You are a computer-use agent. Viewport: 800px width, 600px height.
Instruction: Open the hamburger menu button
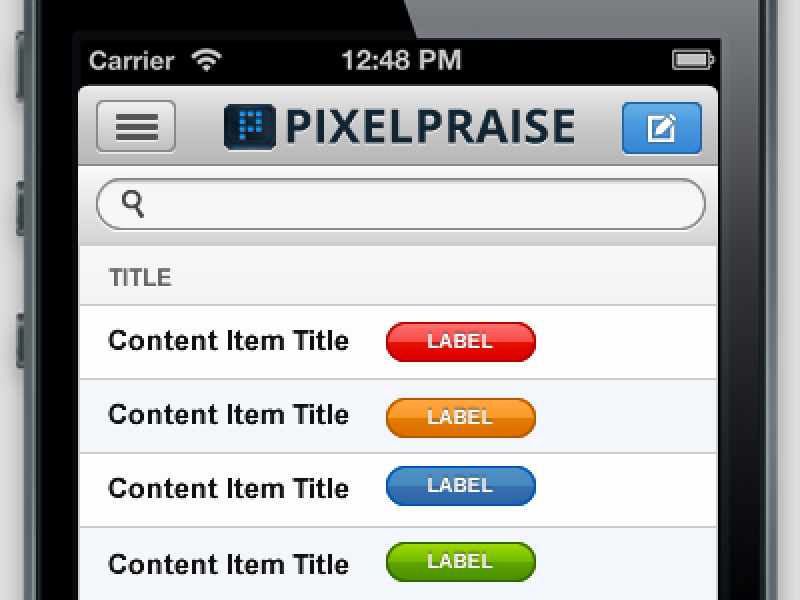point(136,127)
